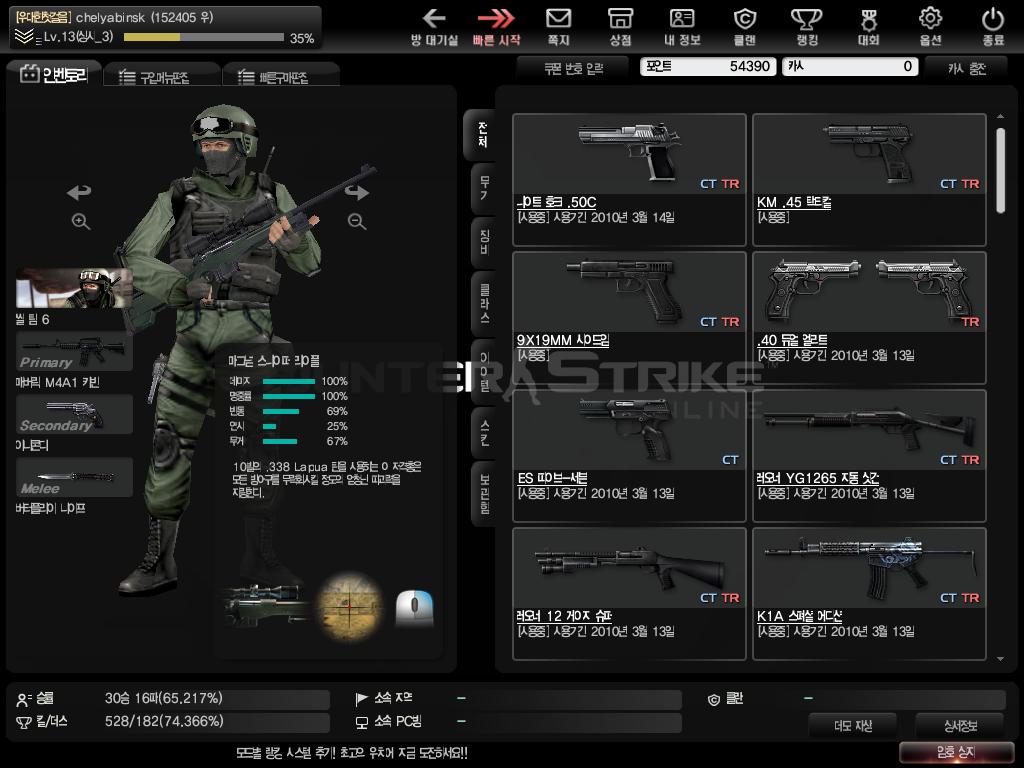This screenshot has height=768, width=1024.
Task: Select the 무기 (weapons) vertical category tab
Action: 484,187
